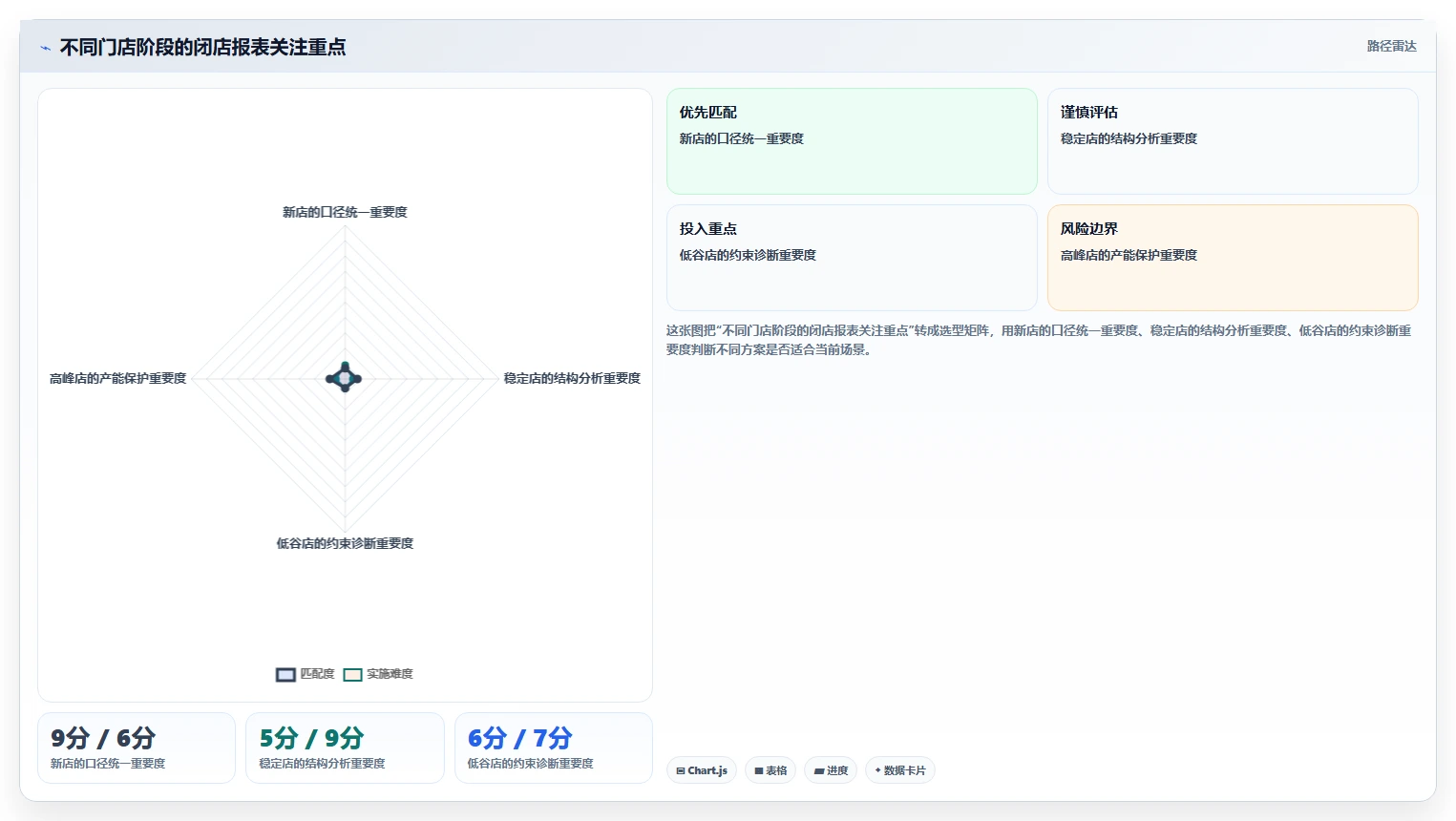Screen dimensions: 1456x821
Task: Click radar axis label 稳定店的结构分析重要度
Action: pos(572,378)
